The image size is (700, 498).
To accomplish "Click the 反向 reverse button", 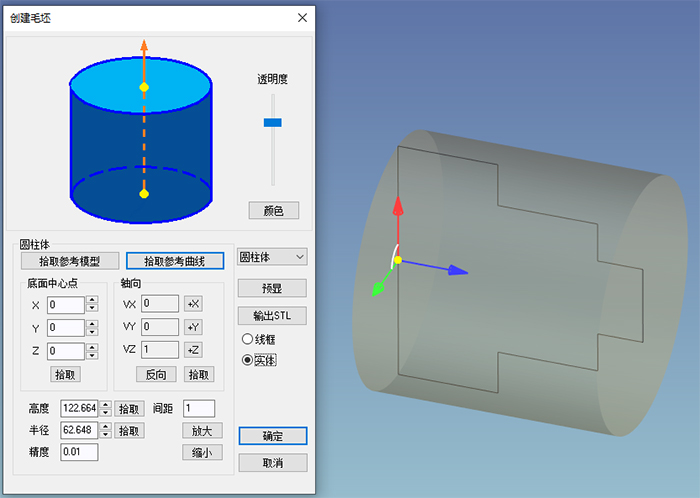I will point(156,375).
